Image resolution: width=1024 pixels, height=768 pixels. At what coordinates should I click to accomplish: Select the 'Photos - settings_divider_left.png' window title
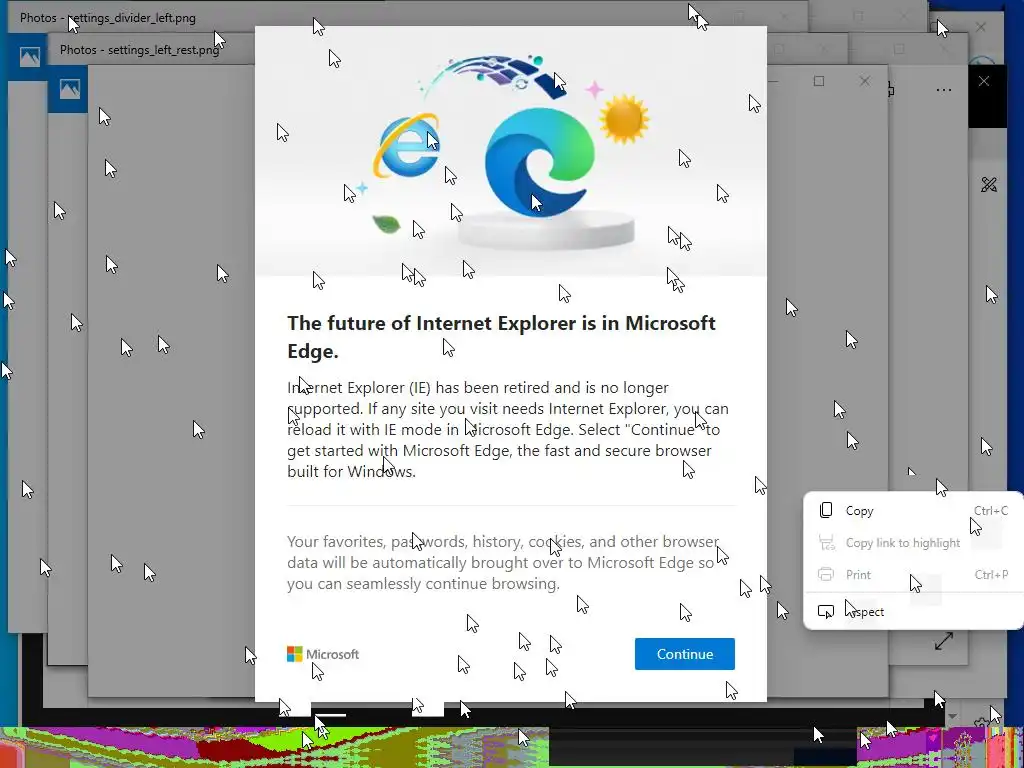(108, 18)
